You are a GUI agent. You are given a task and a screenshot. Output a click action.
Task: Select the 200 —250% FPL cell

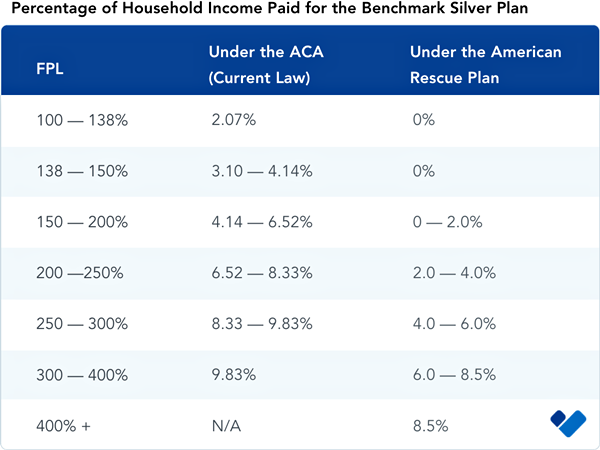pos(80,273)
